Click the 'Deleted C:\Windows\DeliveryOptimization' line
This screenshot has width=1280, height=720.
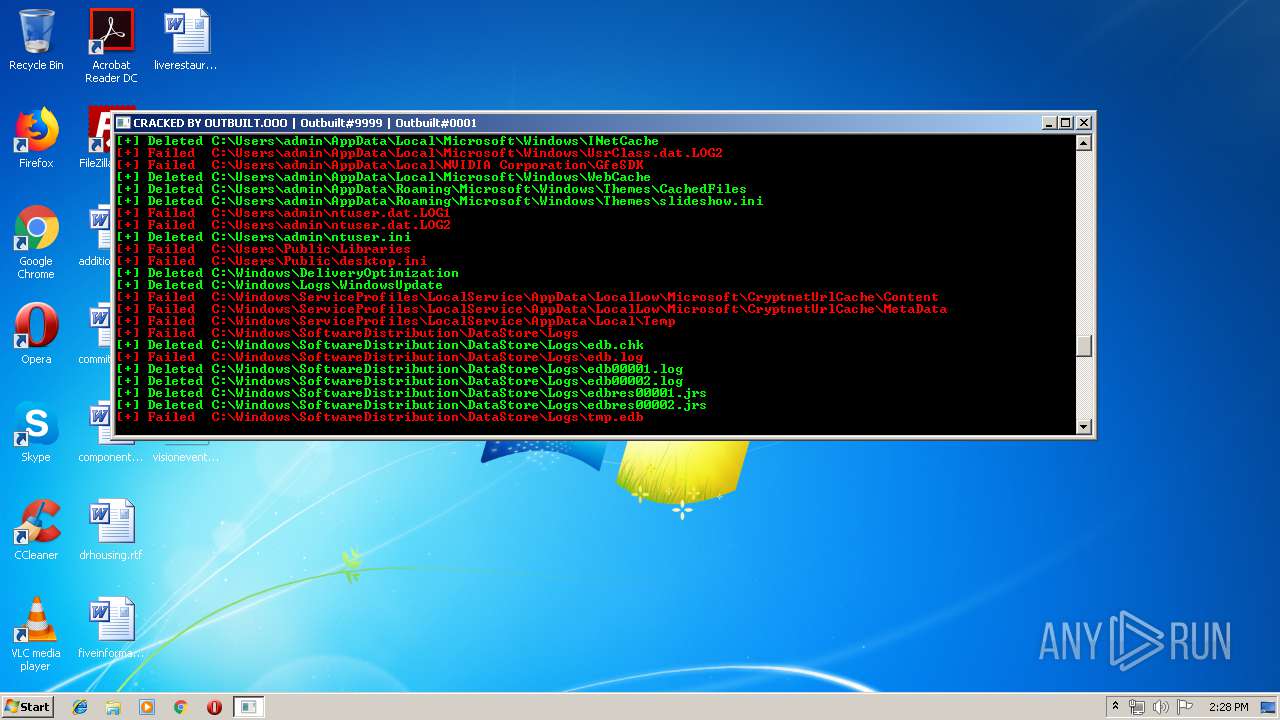click(x=287, y=273)
